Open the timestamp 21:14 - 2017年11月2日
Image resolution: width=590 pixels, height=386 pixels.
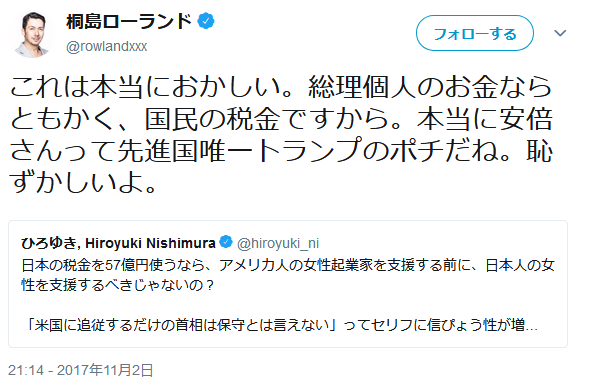(81, 370)
